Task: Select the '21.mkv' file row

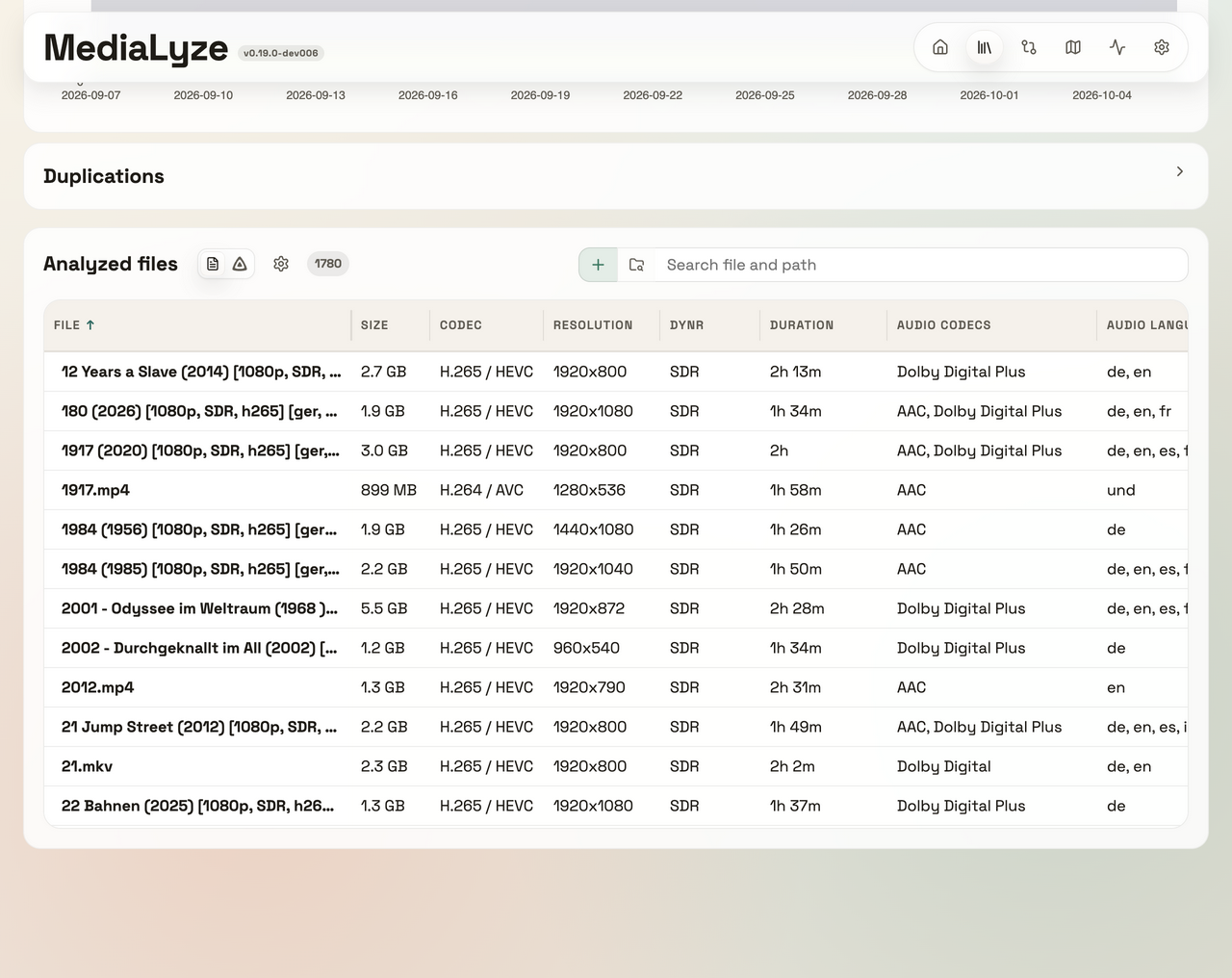Action: tap(616, 766)
